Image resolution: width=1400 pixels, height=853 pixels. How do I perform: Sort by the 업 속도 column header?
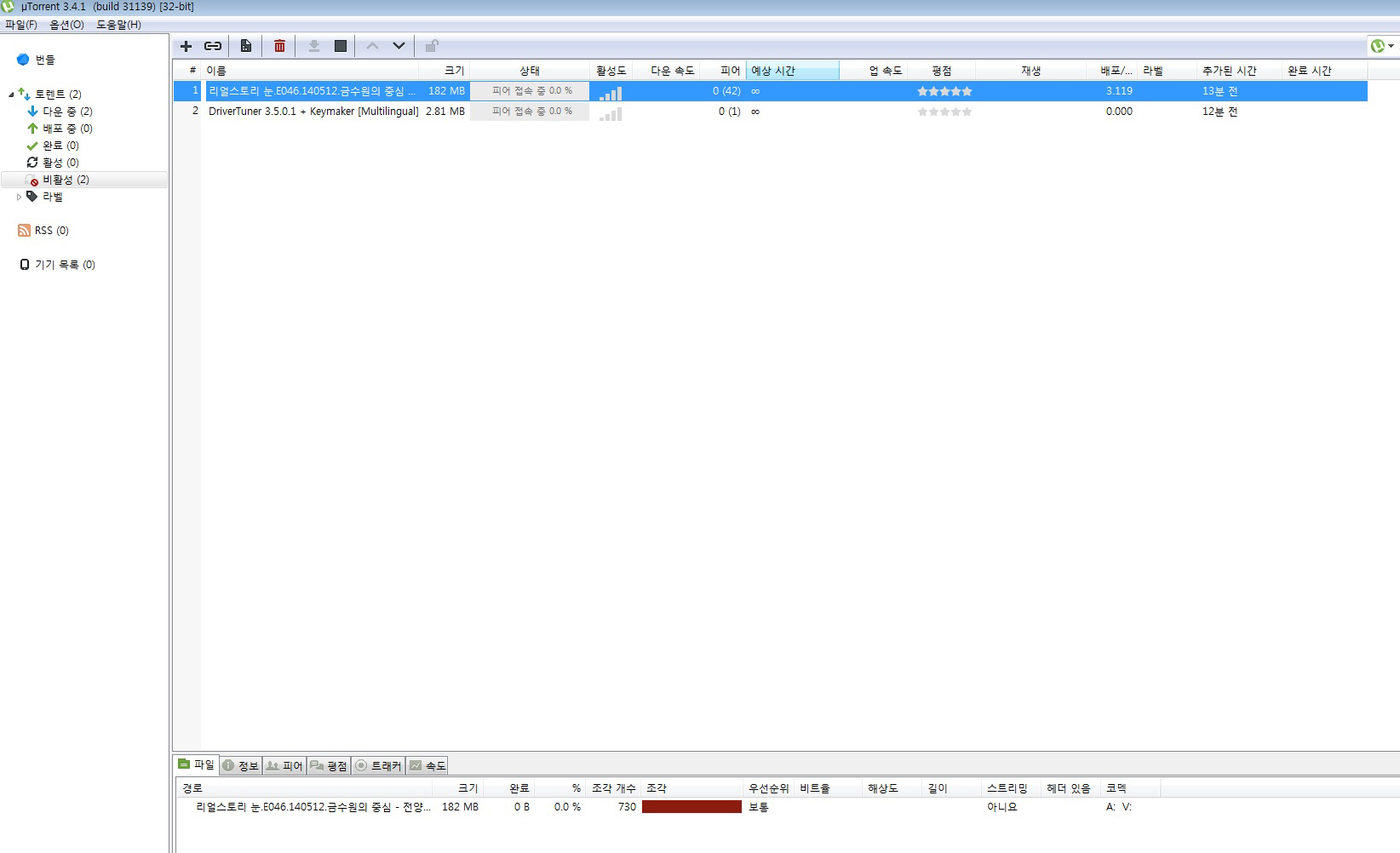click(874, 71)
